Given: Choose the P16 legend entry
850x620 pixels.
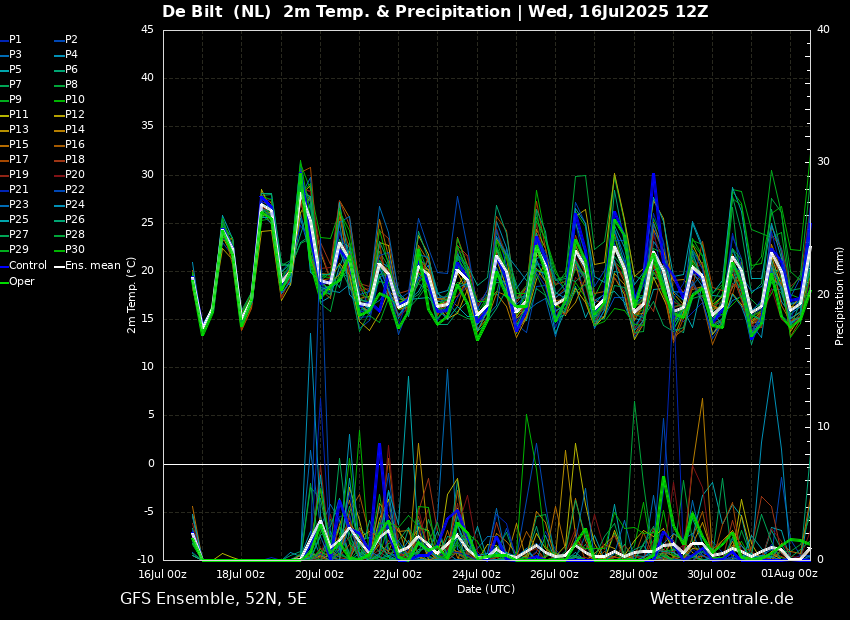Looking at the screenshot, I should point(70,144).
